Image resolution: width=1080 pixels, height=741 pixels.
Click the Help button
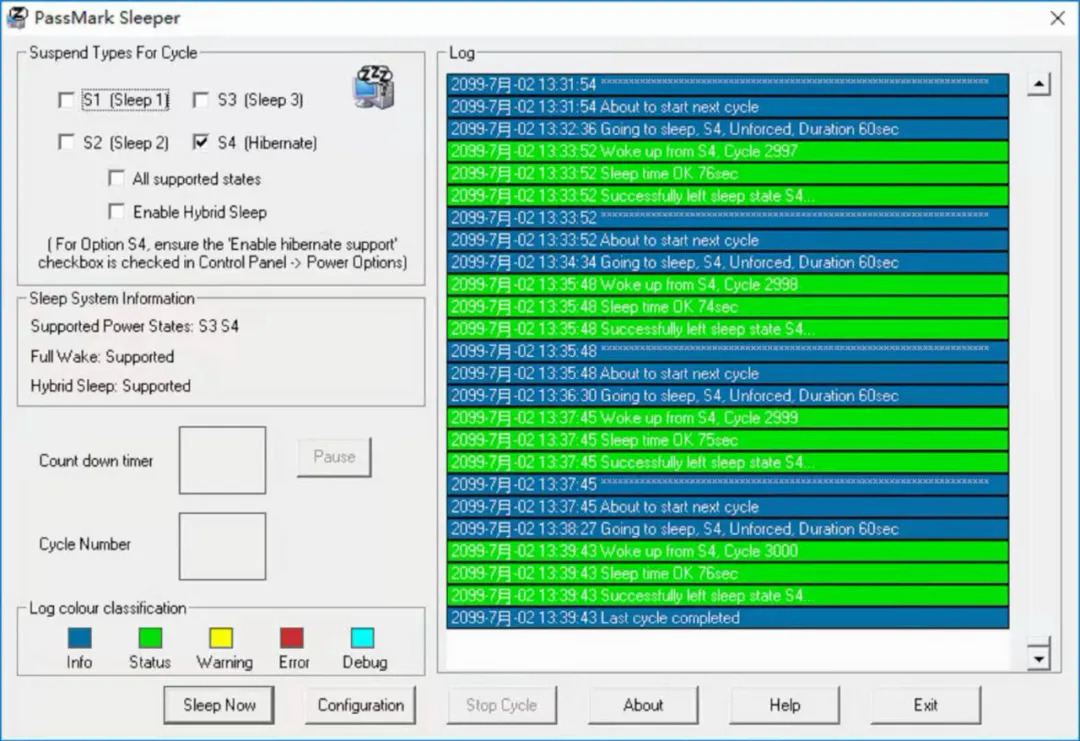click(784, 705)
